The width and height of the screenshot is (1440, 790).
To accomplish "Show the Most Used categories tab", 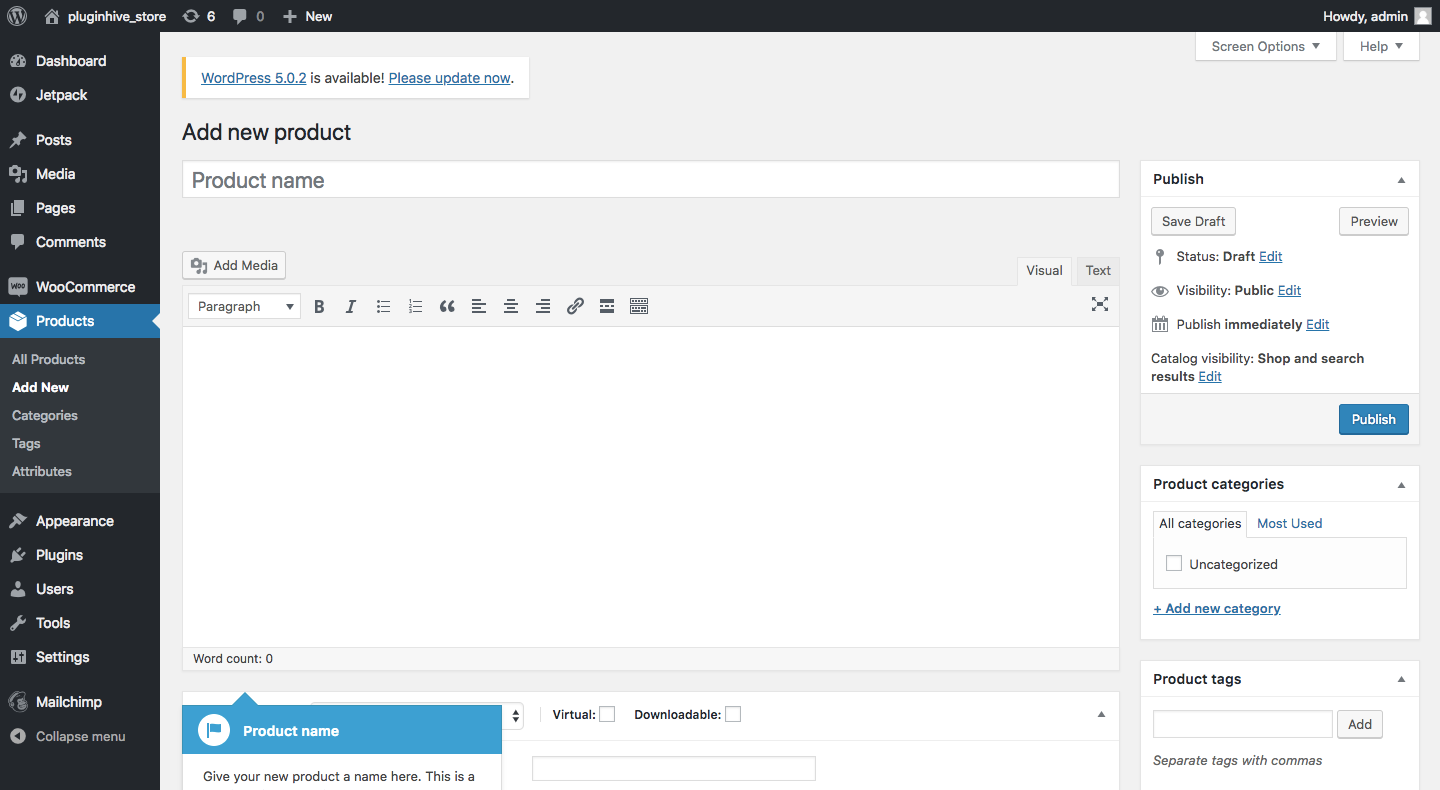I will (1289, 523).
